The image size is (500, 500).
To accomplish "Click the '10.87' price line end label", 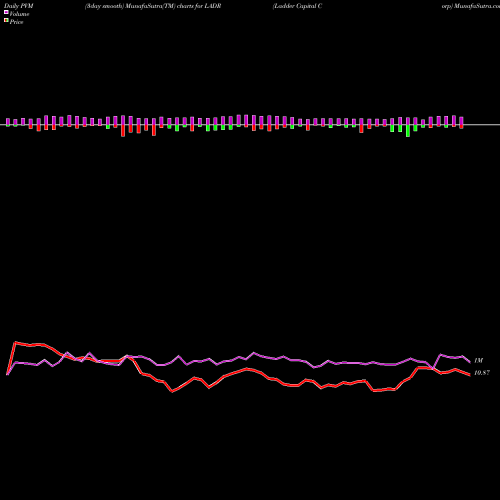I will tap(482, 373).
